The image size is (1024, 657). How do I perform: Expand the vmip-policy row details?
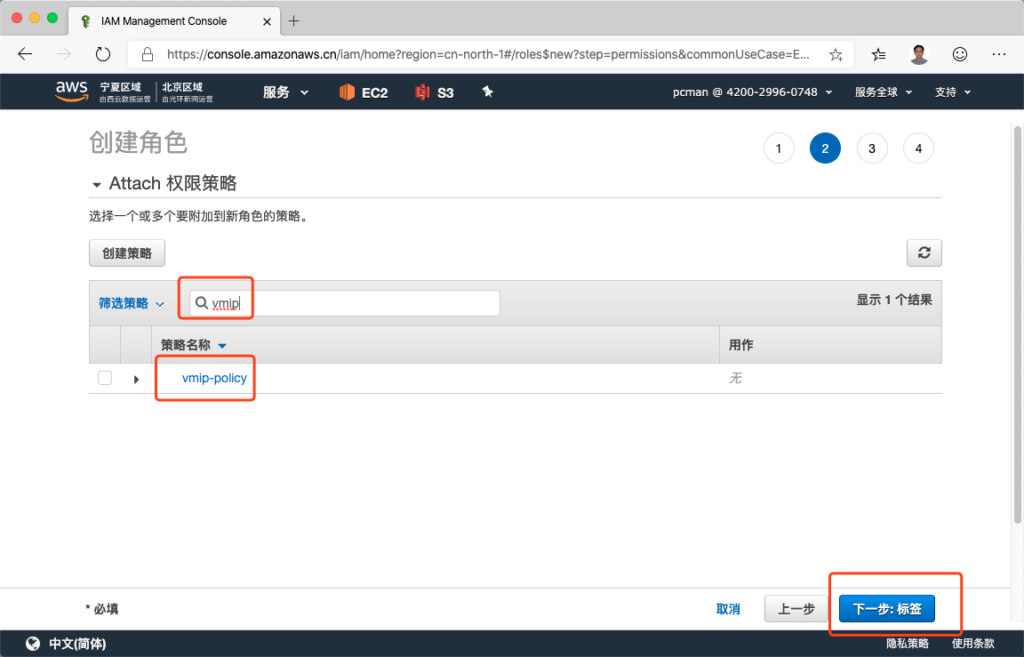coord(136,379)
